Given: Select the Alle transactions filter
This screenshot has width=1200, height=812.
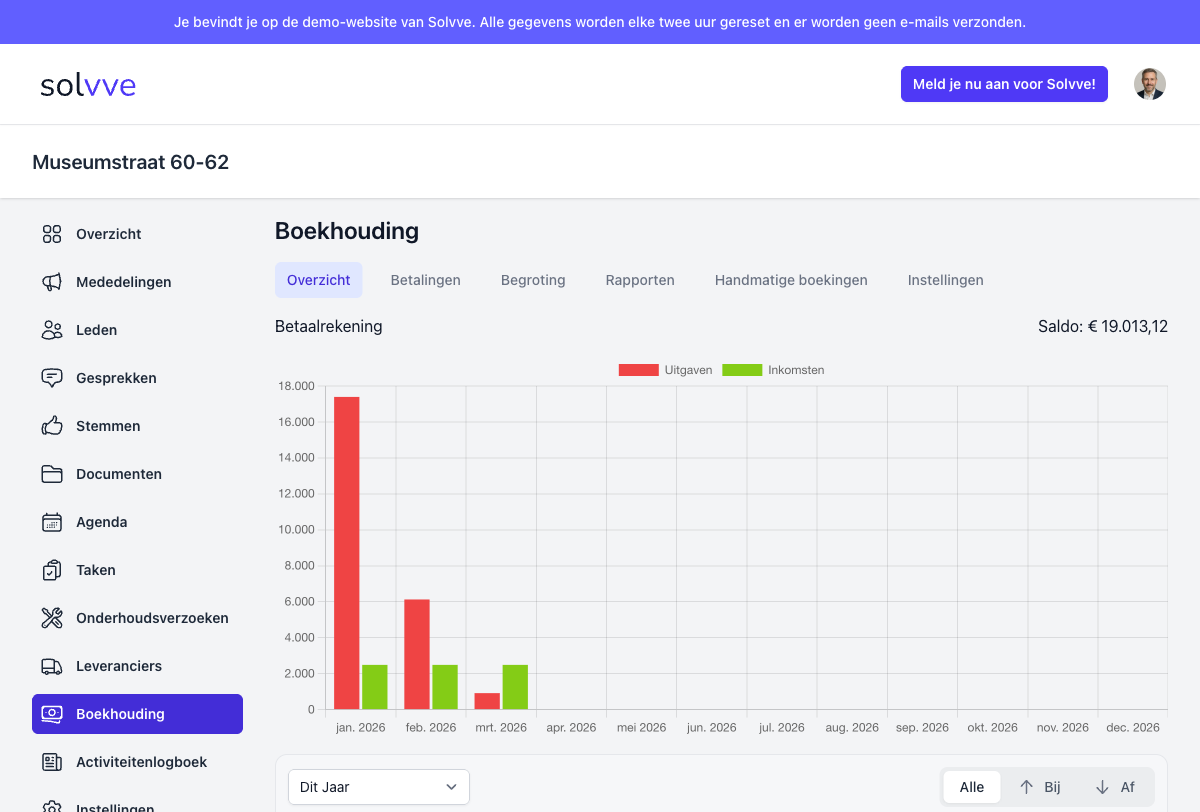Looking at the screenshot, I should (x=971, y=787).
